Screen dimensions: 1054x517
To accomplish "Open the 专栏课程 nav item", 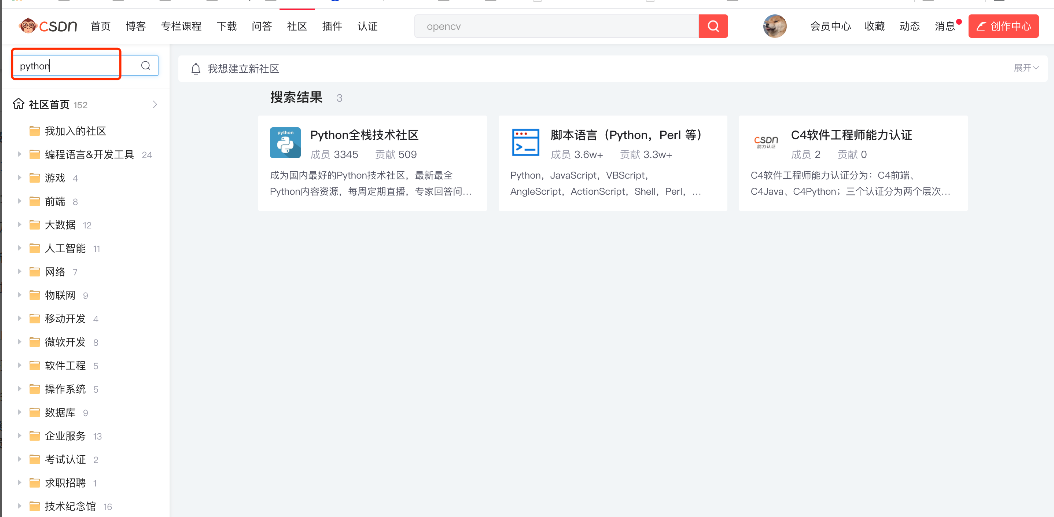I will click(x=181, y=26).
